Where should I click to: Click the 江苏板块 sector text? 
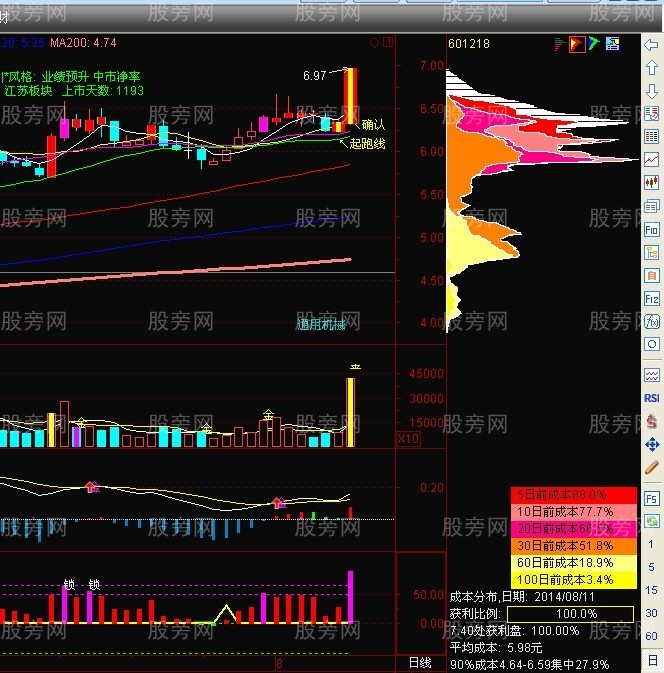click(x=28, y=91)
